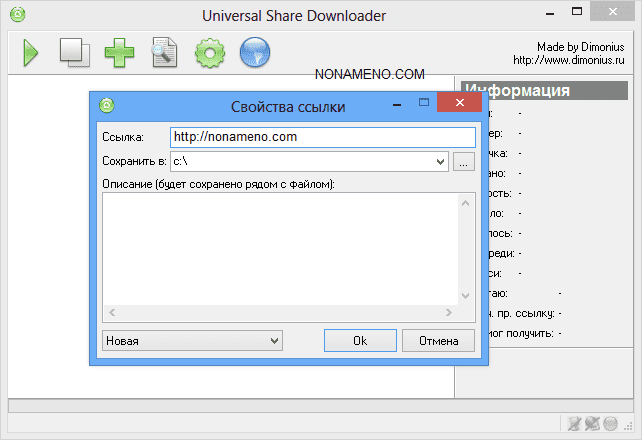Screen dimensions: 642x440
Task: Click the Stop square icon in toolbar
Action: click(74, 52)
